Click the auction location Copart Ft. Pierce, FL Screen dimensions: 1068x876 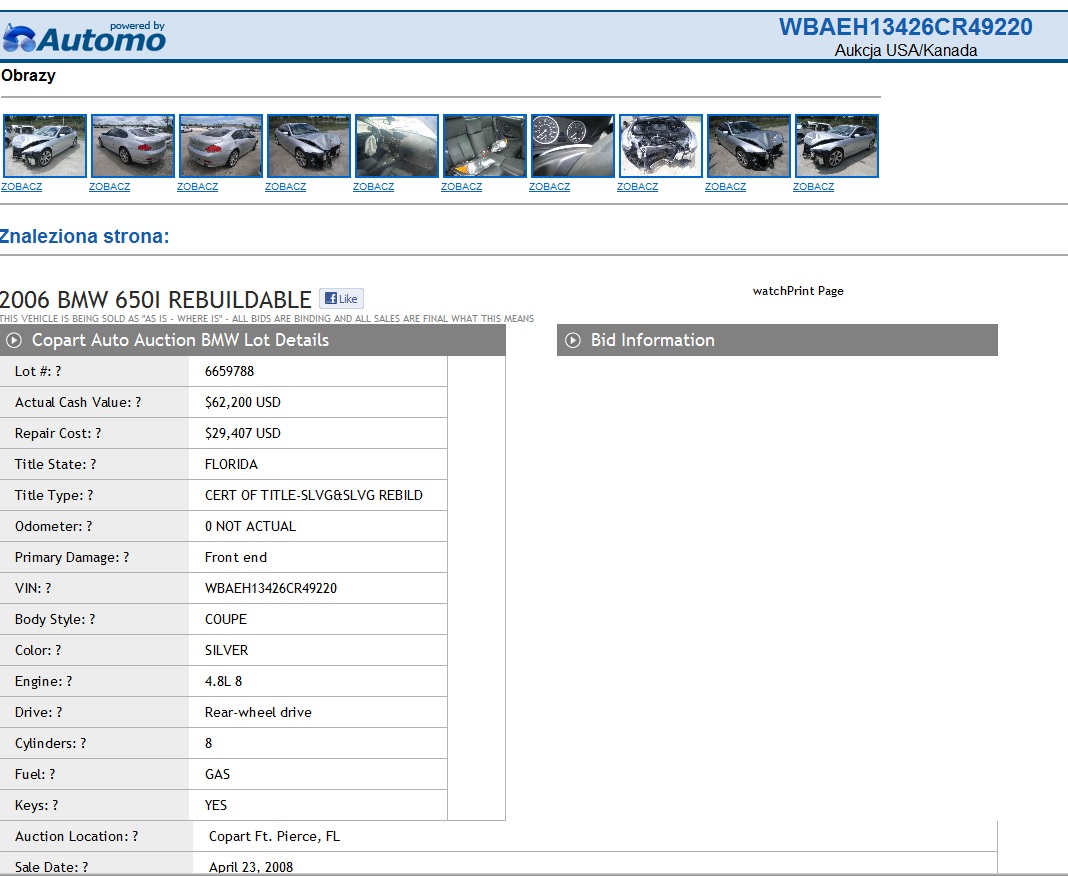pos(274,836)
